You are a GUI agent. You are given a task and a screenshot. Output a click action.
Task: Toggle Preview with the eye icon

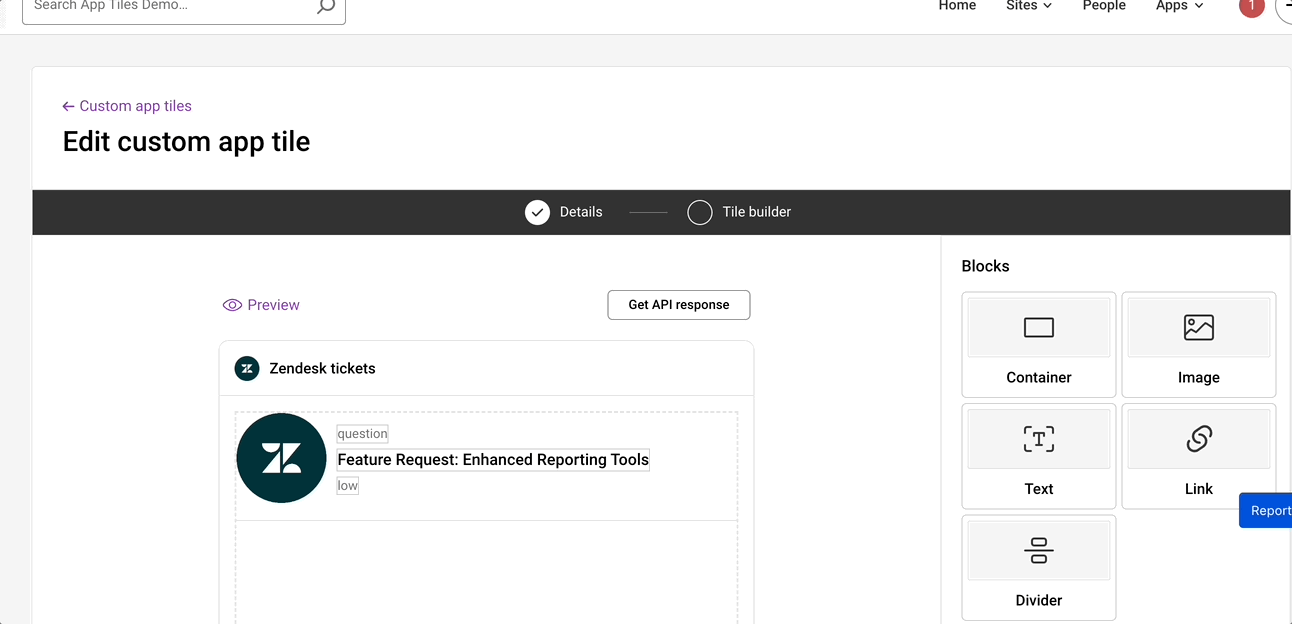pos(232,305)
